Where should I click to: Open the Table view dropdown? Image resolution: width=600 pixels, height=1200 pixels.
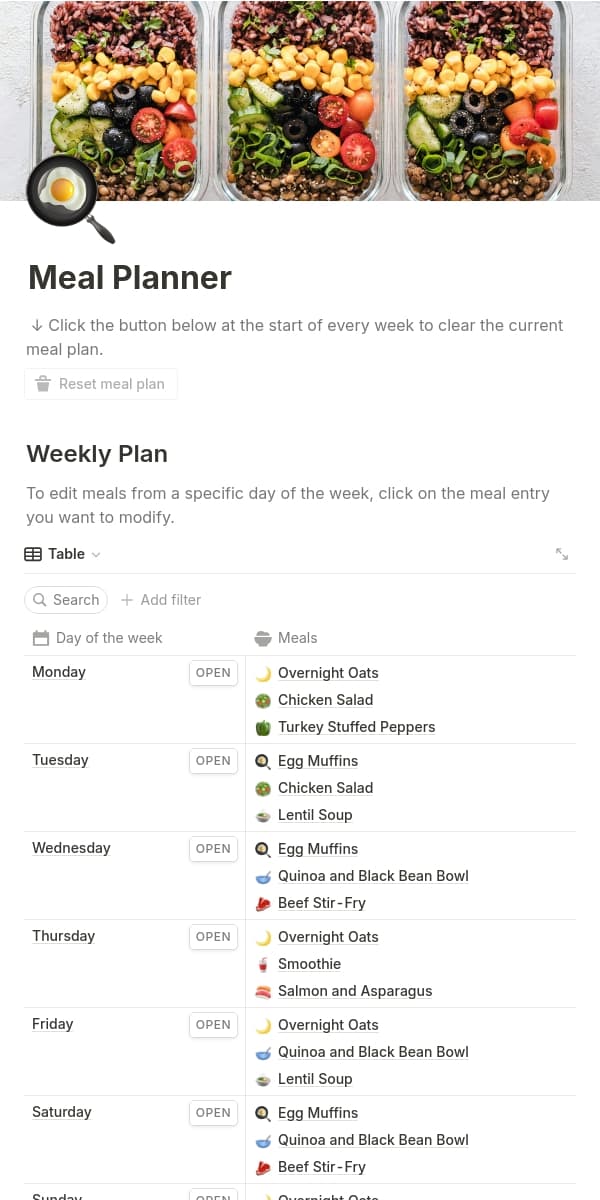(63, 554)
